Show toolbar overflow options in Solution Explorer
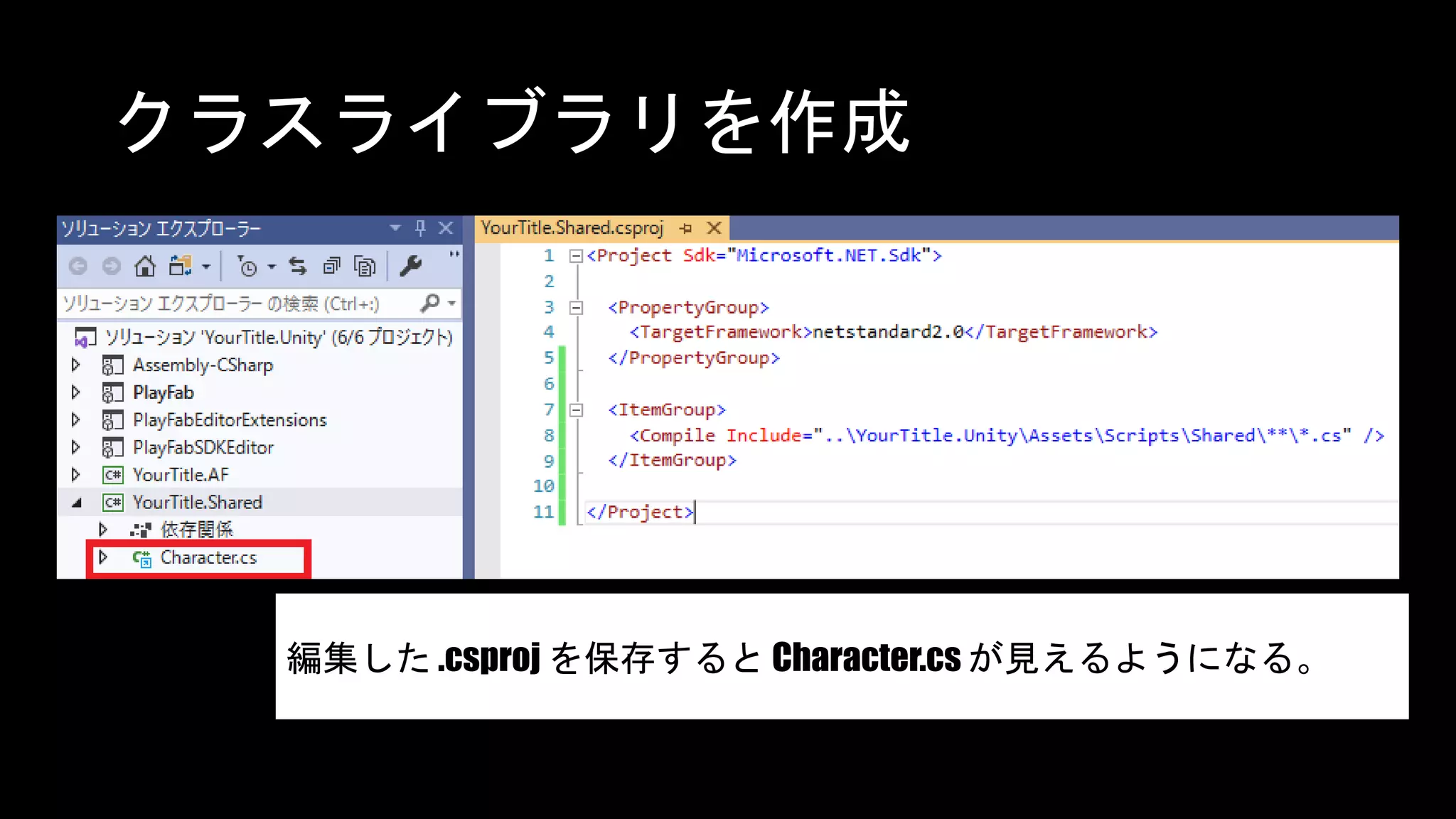1456x819 pixels. click(454, 254)
